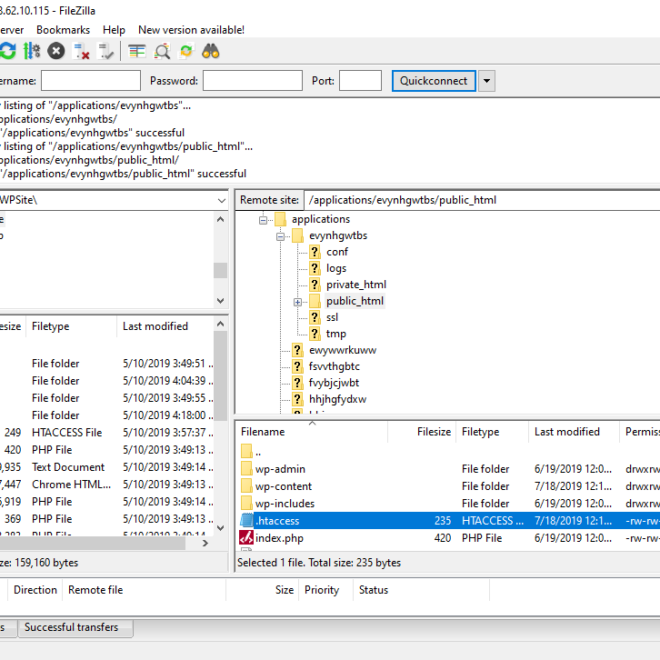The image size is (660, 660).
Task: Select local Chrome HTML row
Action: 106,484
